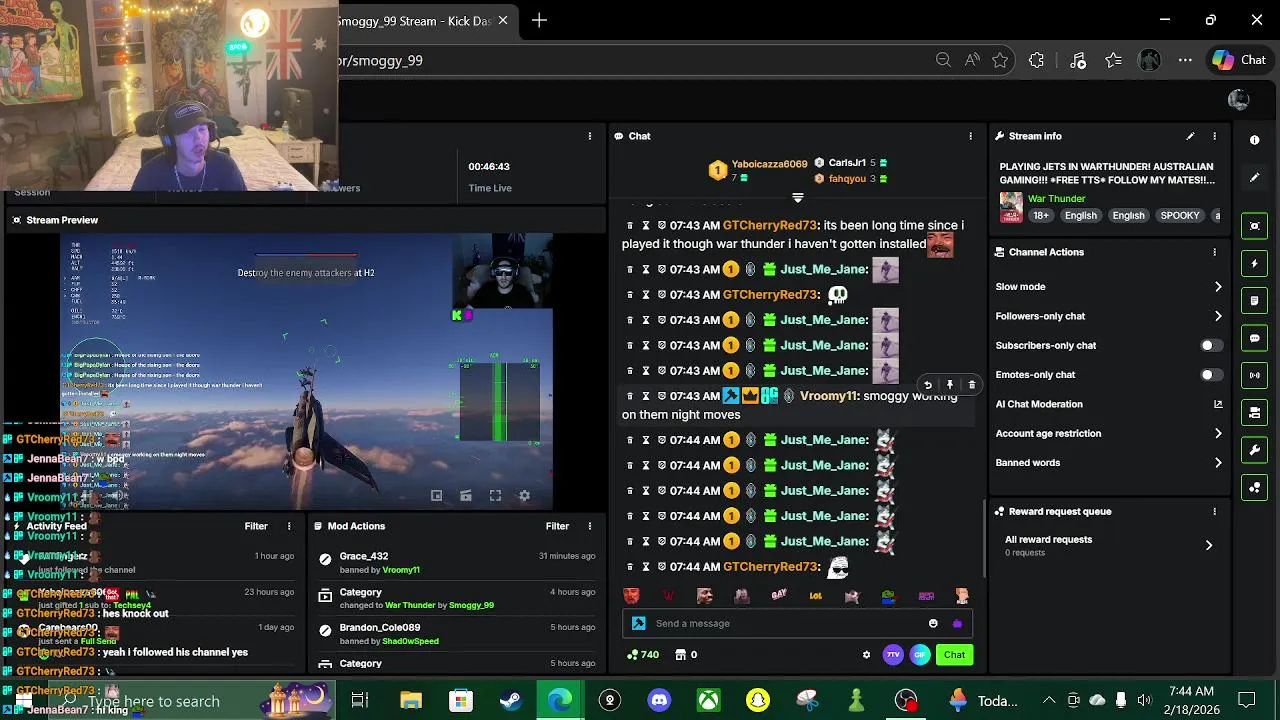Pin the hovered Vroomy11 message
This screenshot has height=720, width=1280.
(950, 384)
